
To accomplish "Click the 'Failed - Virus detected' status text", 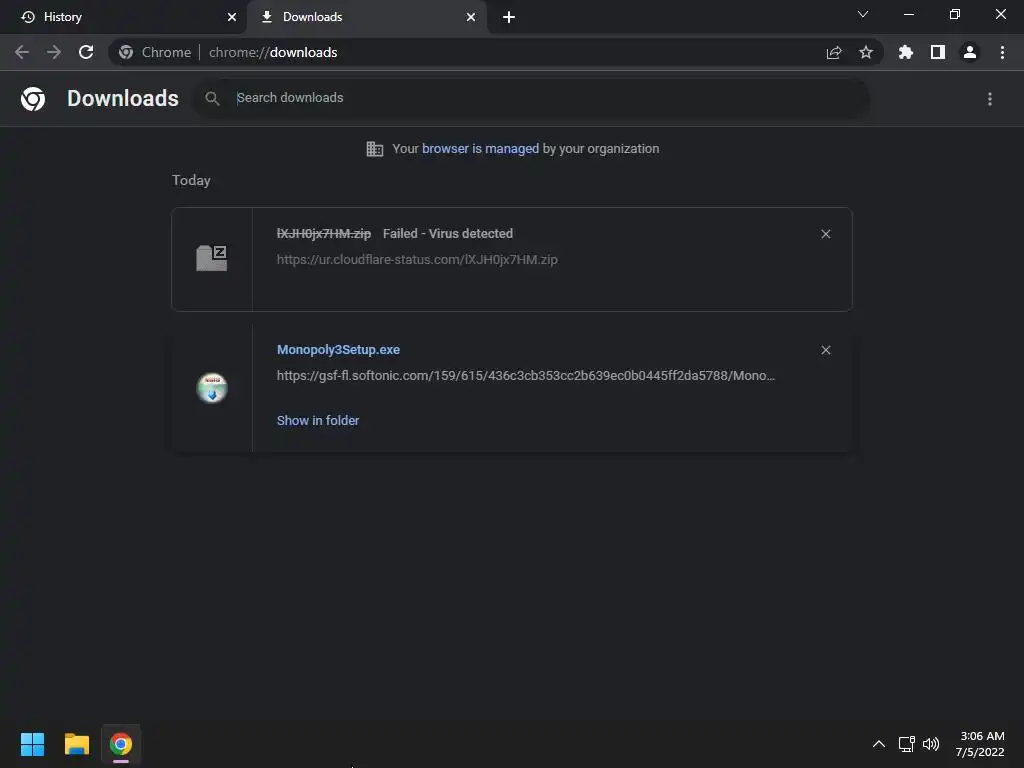I will tap(448, 234).
